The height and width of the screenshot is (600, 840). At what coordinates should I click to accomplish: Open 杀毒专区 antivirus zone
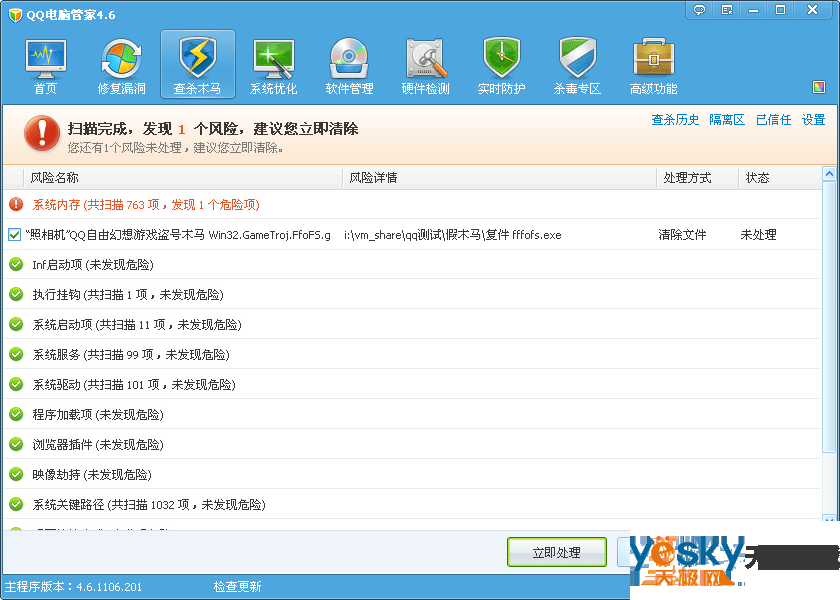(x=577, y=66)
